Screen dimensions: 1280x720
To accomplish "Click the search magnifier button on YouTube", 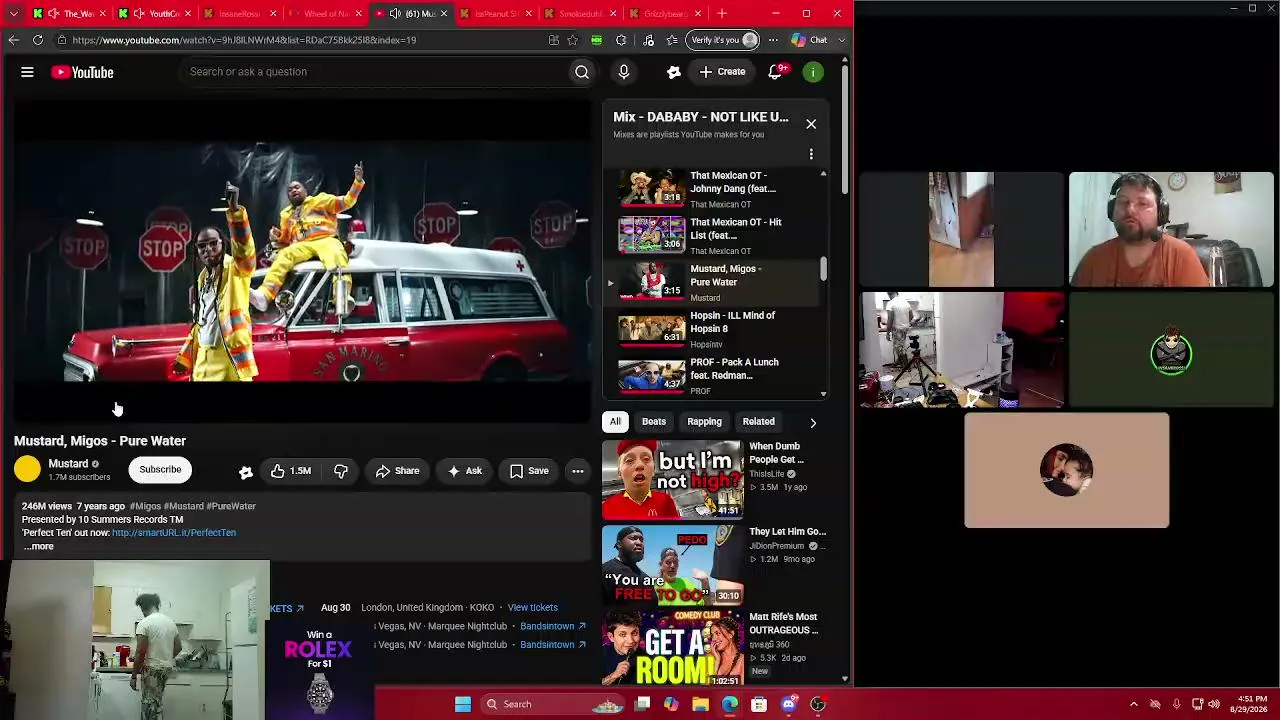I will click(x=582, y=72).
